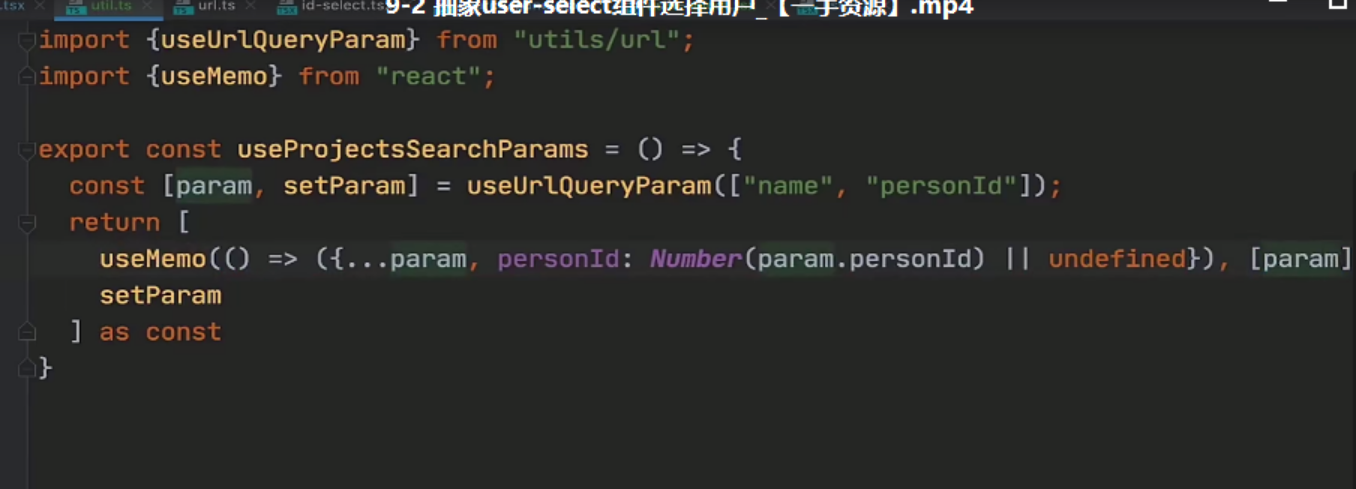Close the partially visible .tsx tab
Screen dimensions: 1356x489
pos(39,7)
